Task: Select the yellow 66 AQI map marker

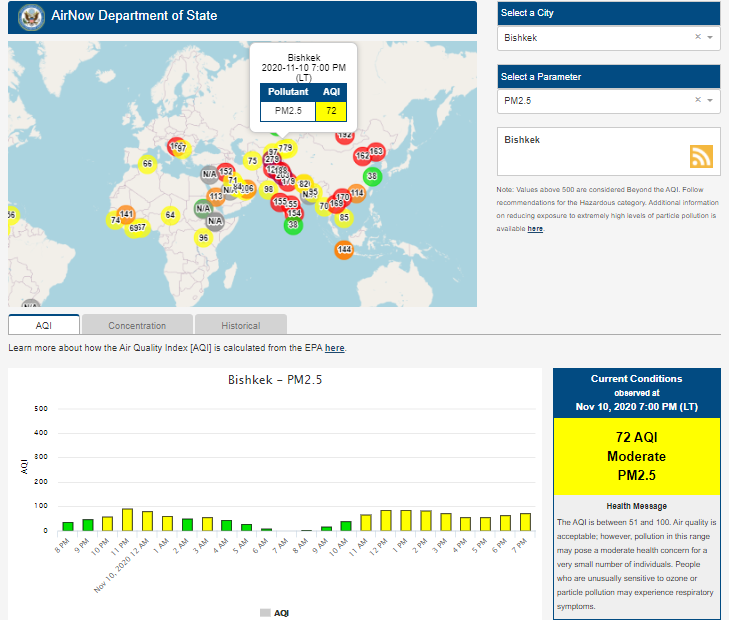Action: 148,164
